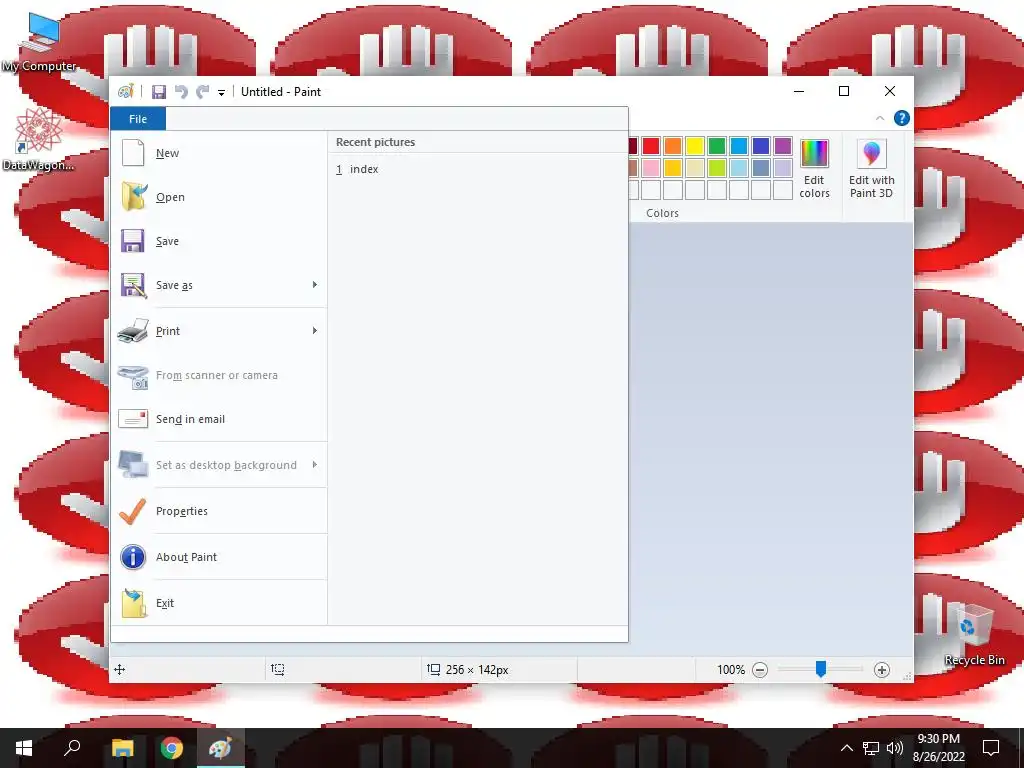Image resolution: width=1024 pixels, height=768 pixels.
Task: Click the network icon in system tray
Action: (871, 748)
